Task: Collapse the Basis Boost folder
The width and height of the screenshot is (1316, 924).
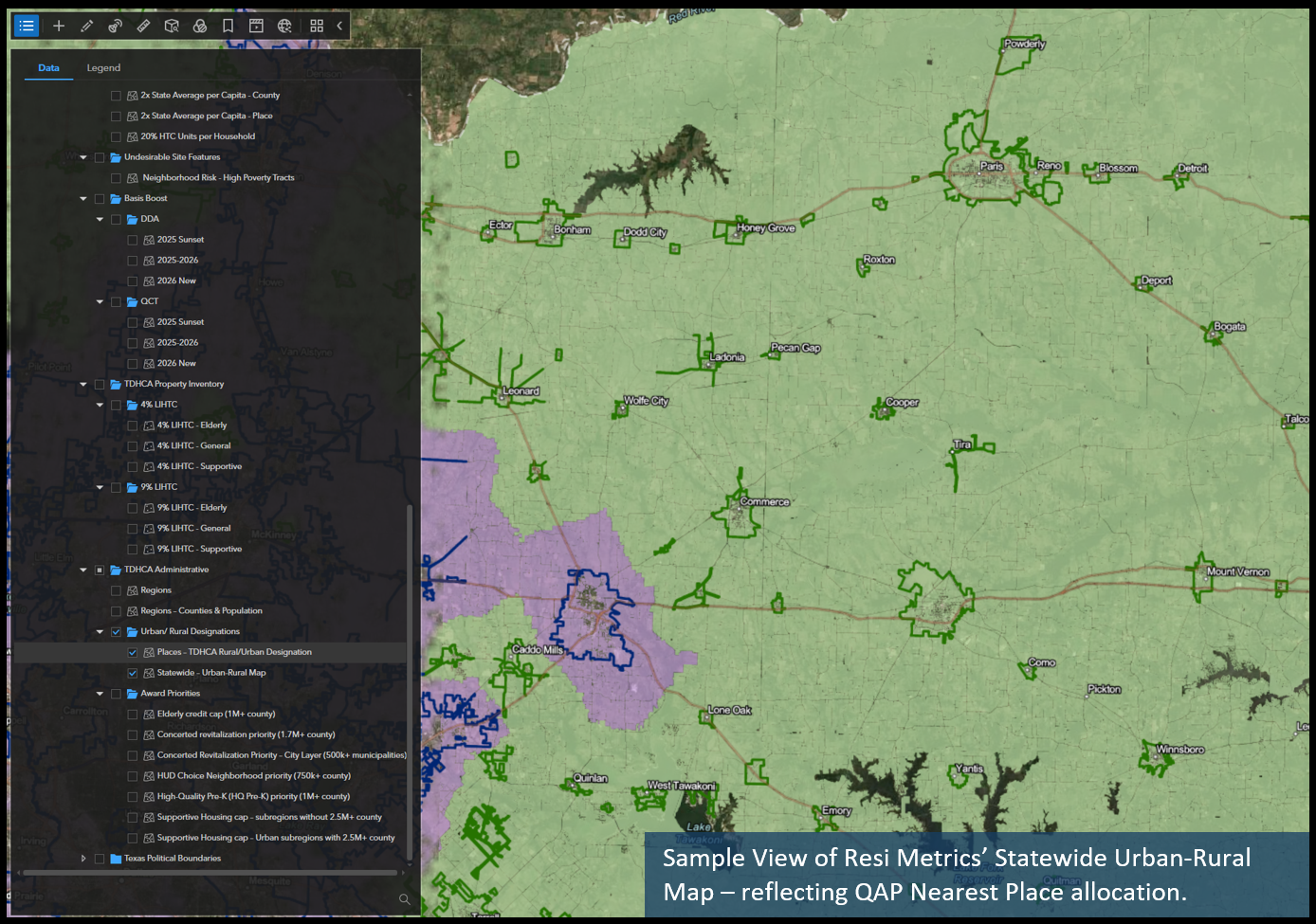Action: tap(82, 198)
